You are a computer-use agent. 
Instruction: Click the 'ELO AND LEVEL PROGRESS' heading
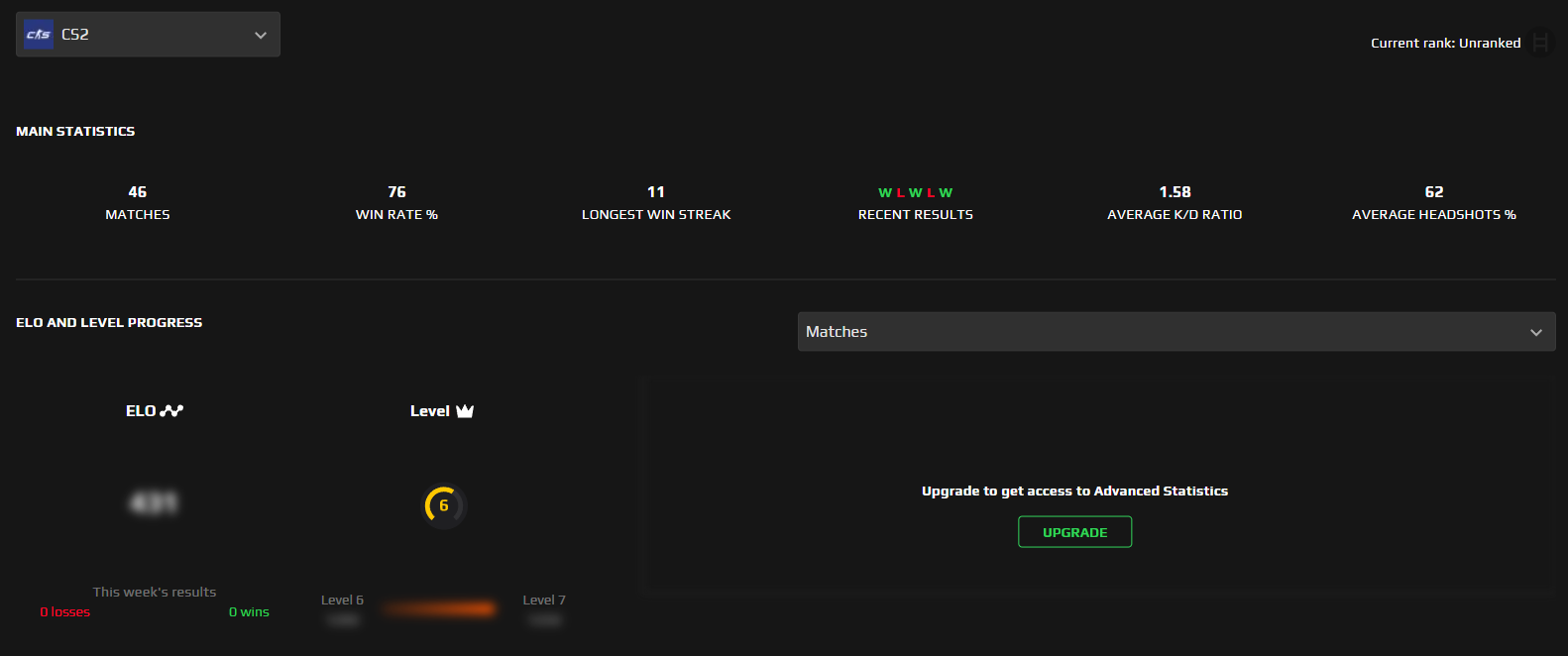click(109, 322)
